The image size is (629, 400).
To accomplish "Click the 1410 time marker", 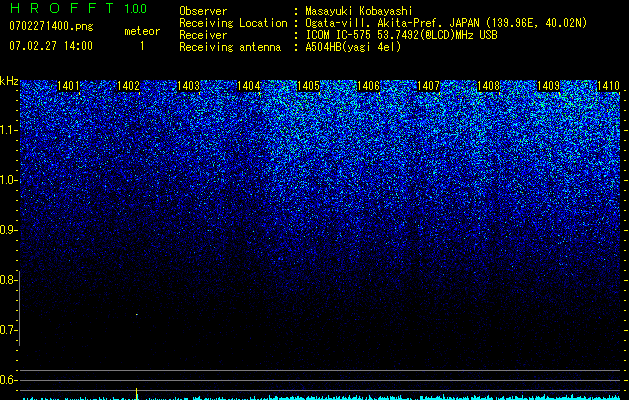I will tap(608, 86).
